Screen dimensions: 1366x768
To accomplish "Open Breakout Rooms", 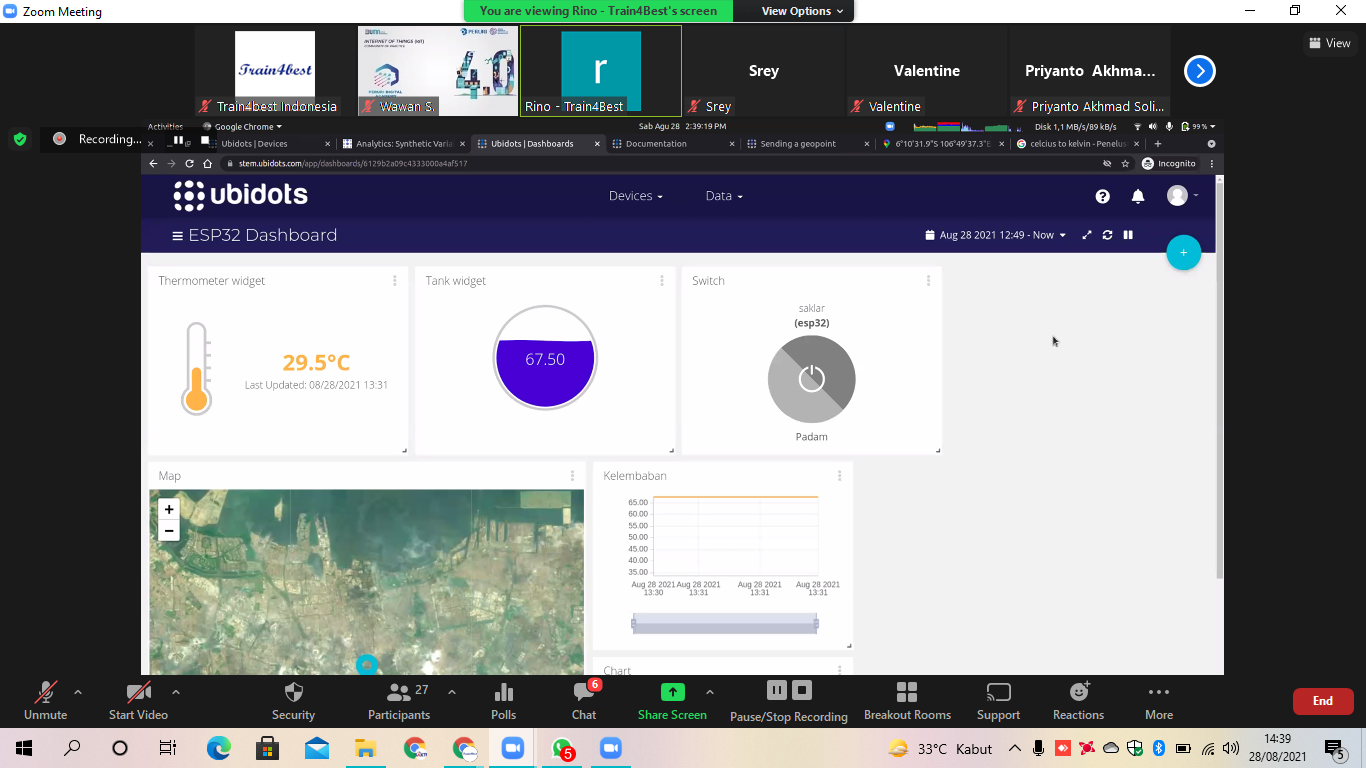I will click(907, 702).
